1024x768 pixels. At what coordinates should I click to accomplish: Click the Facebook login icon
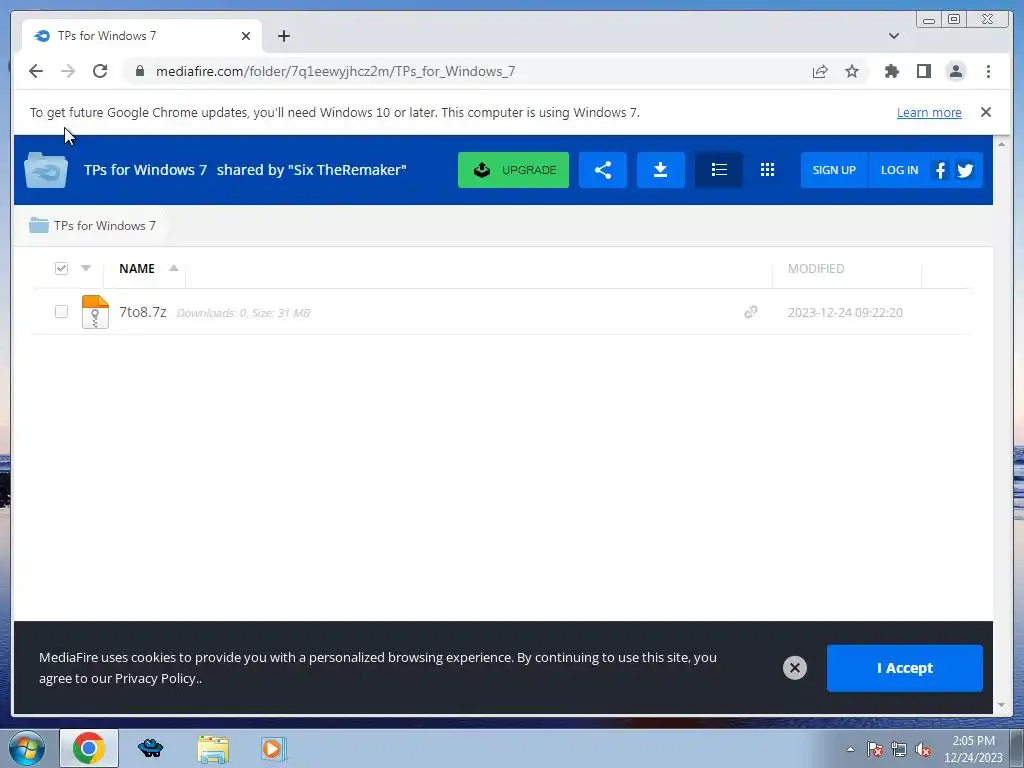tap(940, 170)
